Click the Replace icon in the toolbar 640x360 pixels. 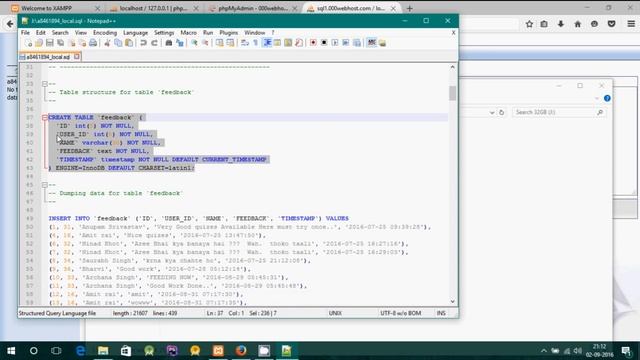point(180,43)
